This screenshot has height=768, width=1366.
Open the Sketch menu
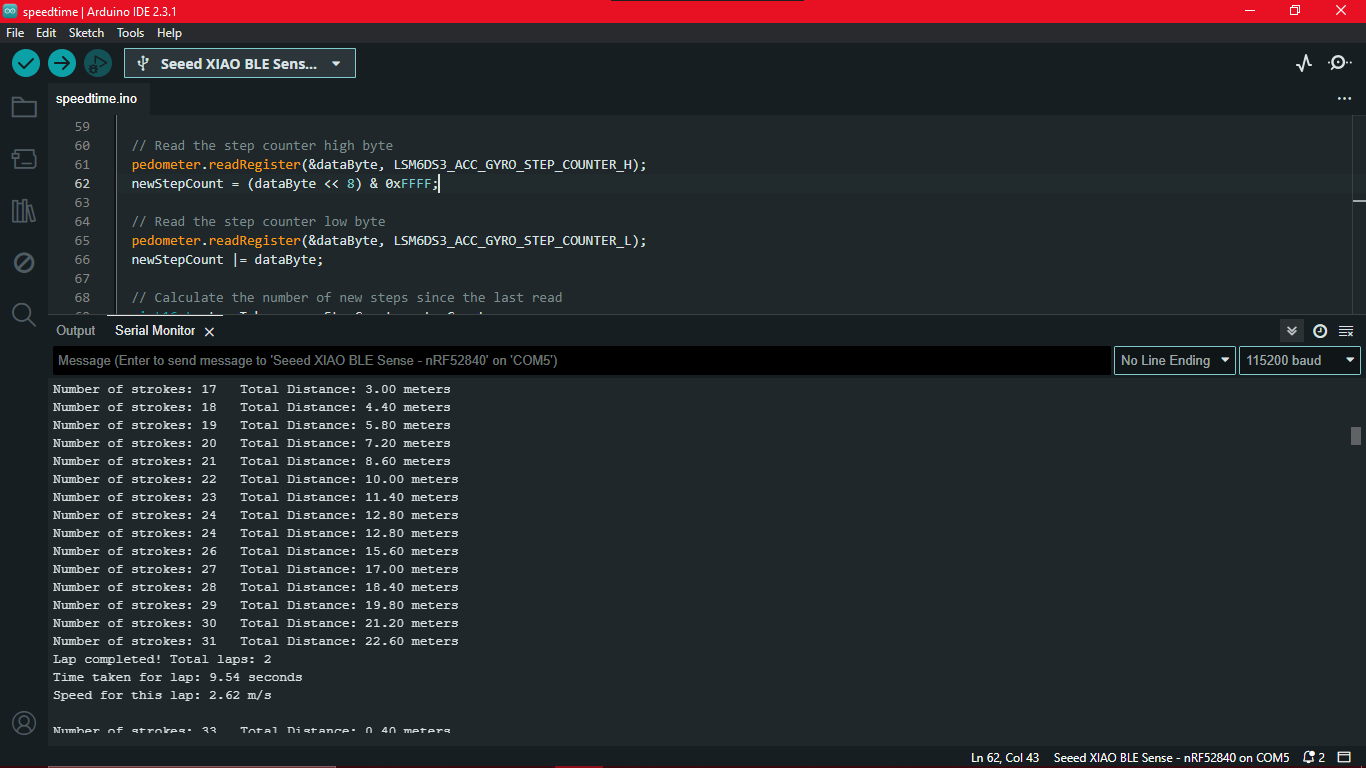pos(86,33)
